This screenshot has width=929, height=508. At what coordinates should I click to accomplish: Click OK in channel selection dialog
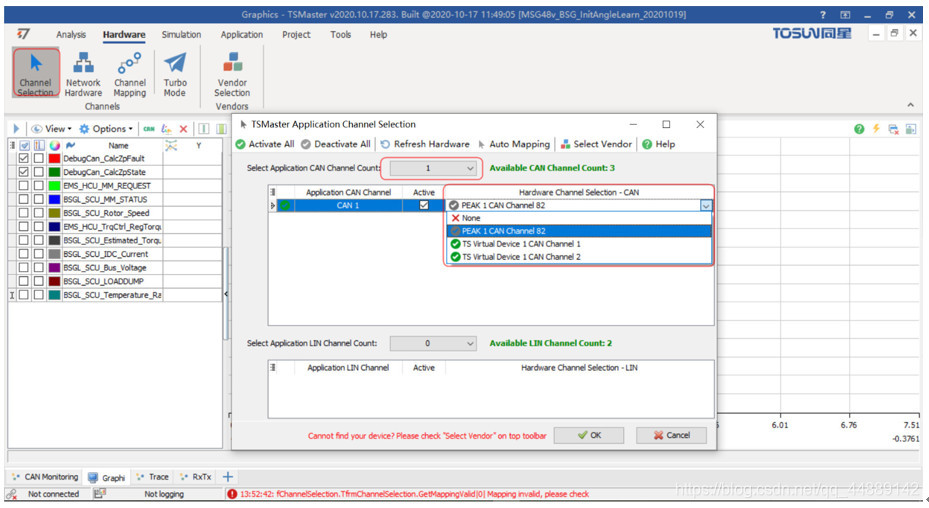coord(589,435)
